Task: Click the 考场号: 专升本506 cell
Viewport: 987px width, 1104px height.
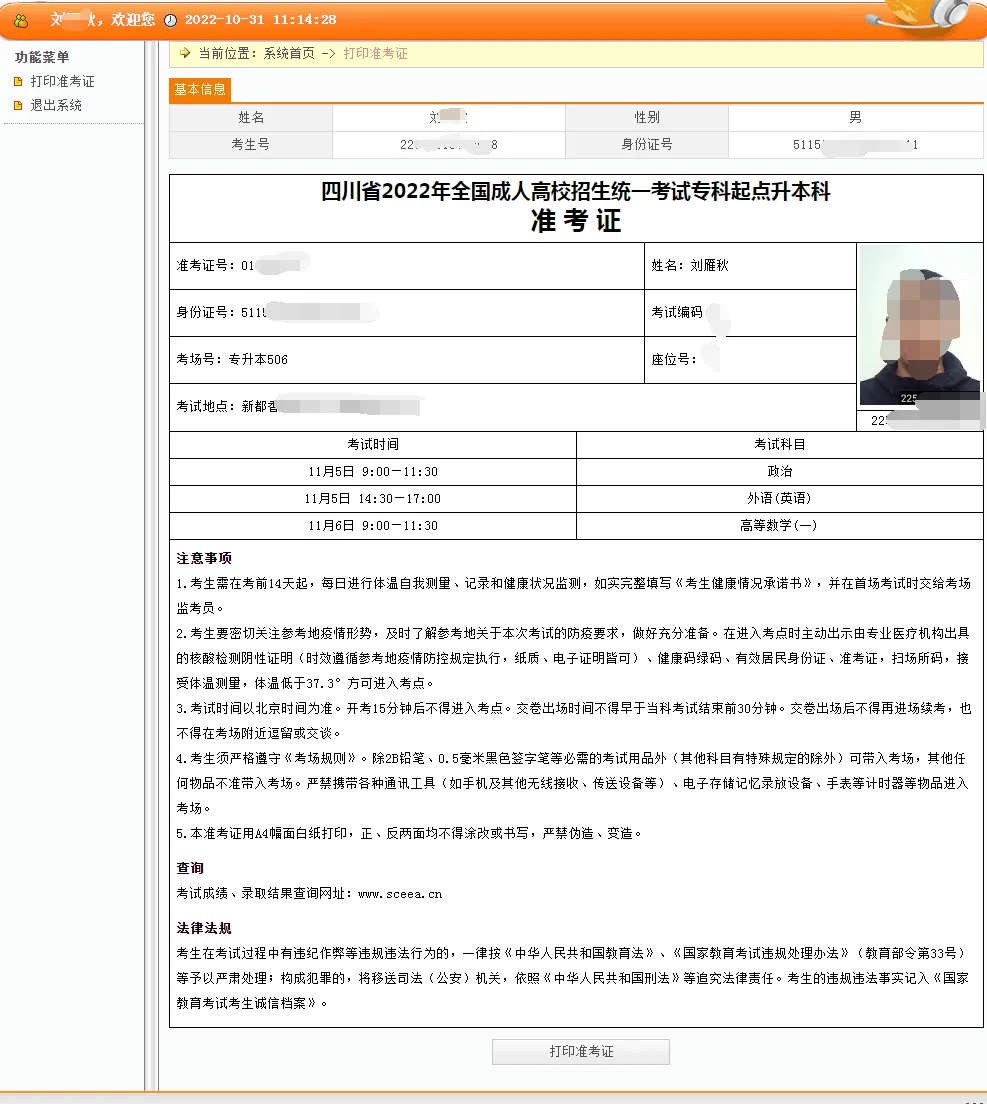Action: (407, 360)
